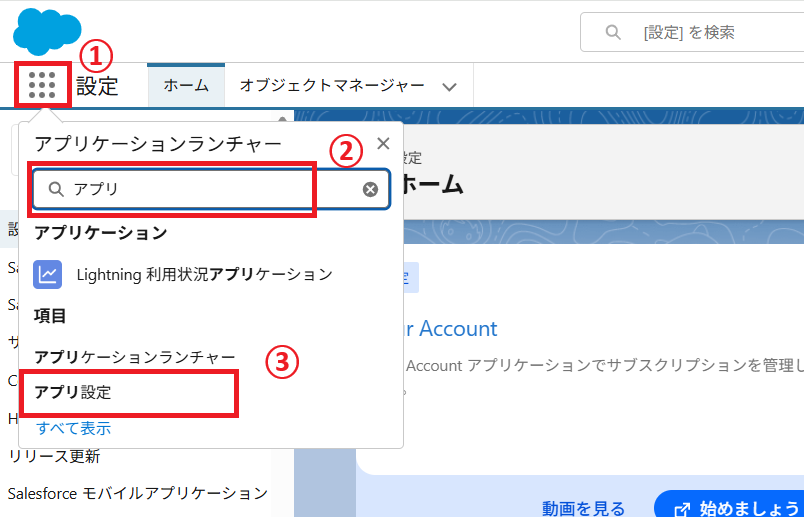Clear the App Launcher search text

pyautogui.click(x=370, y=189)
